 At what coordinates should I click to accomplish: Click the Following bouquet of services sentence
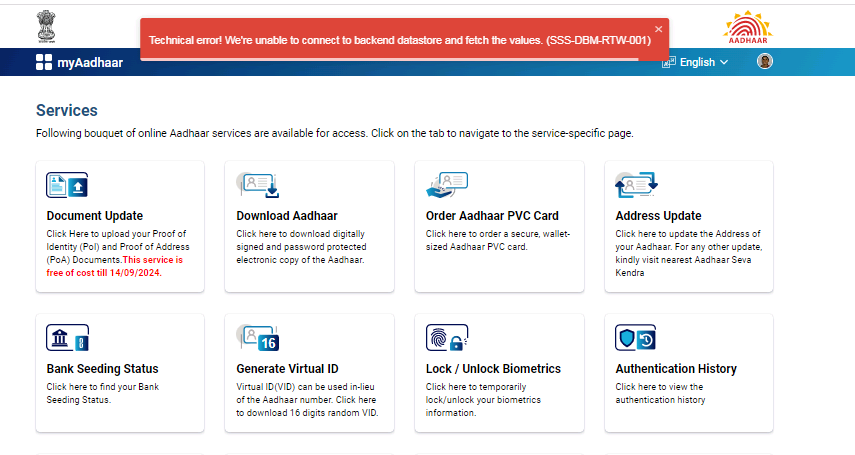click(x=335, y=133)
